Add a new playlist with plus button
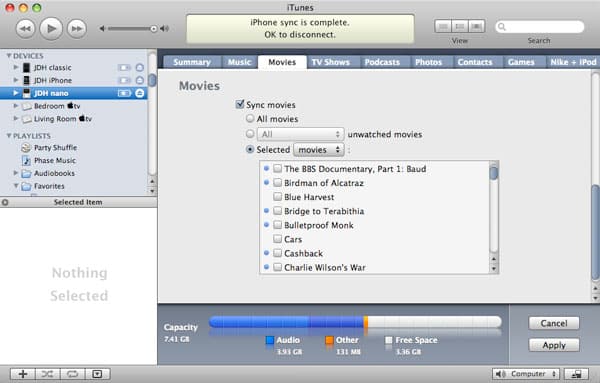Screen dimensions: 600x383 [23, 374]
